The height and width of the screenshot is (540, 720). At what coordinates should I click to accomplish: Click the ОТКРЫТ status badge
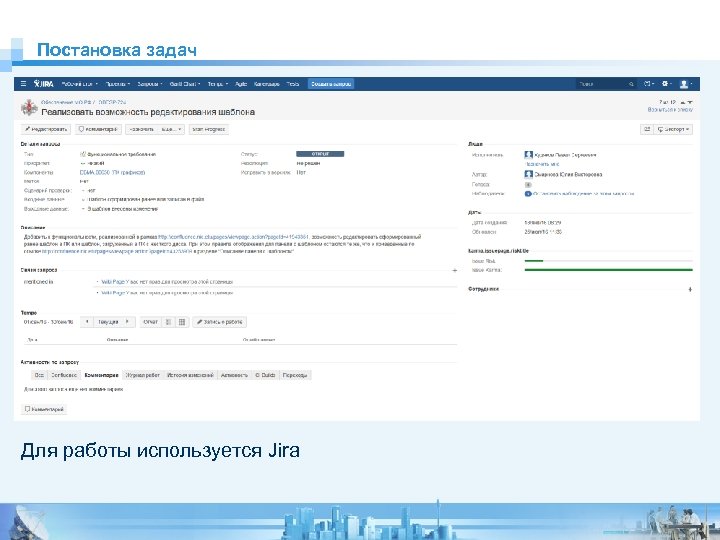tap(320, 154)
